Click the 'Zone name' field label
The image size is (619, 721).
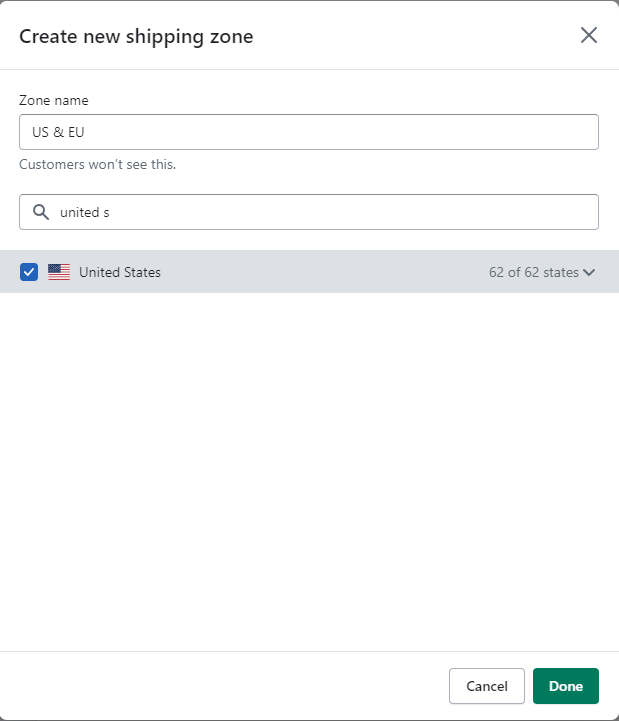pos(53,100)
